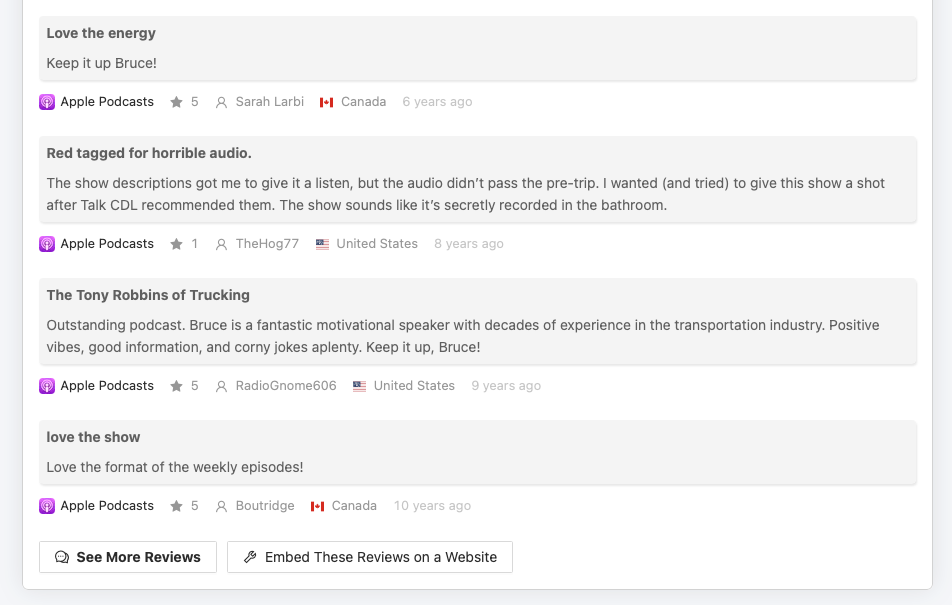Open the "Red tagged for horrible audio." review
Image resolution: width=952 pixels, height=605 pixels.
click(149, 153)
